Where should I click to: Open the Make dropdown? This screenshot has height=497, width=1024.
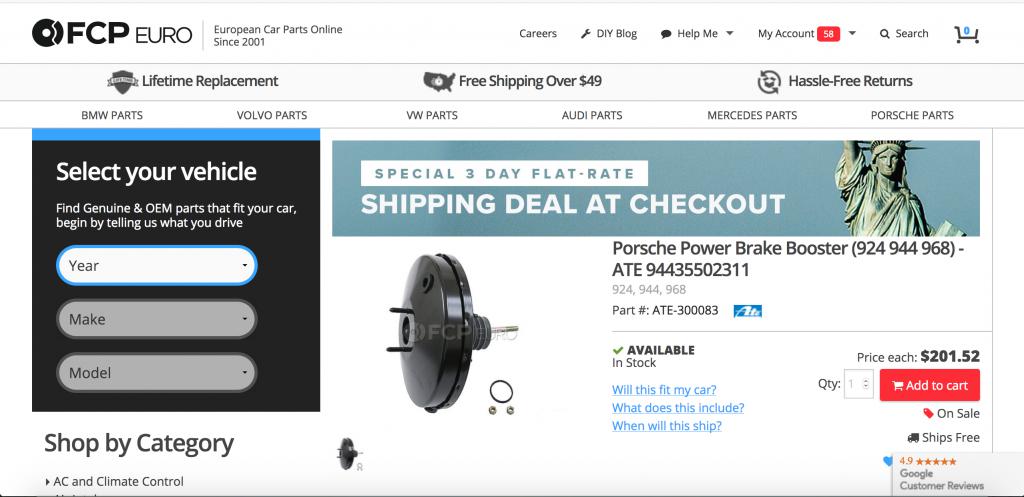tap(157, 319)
